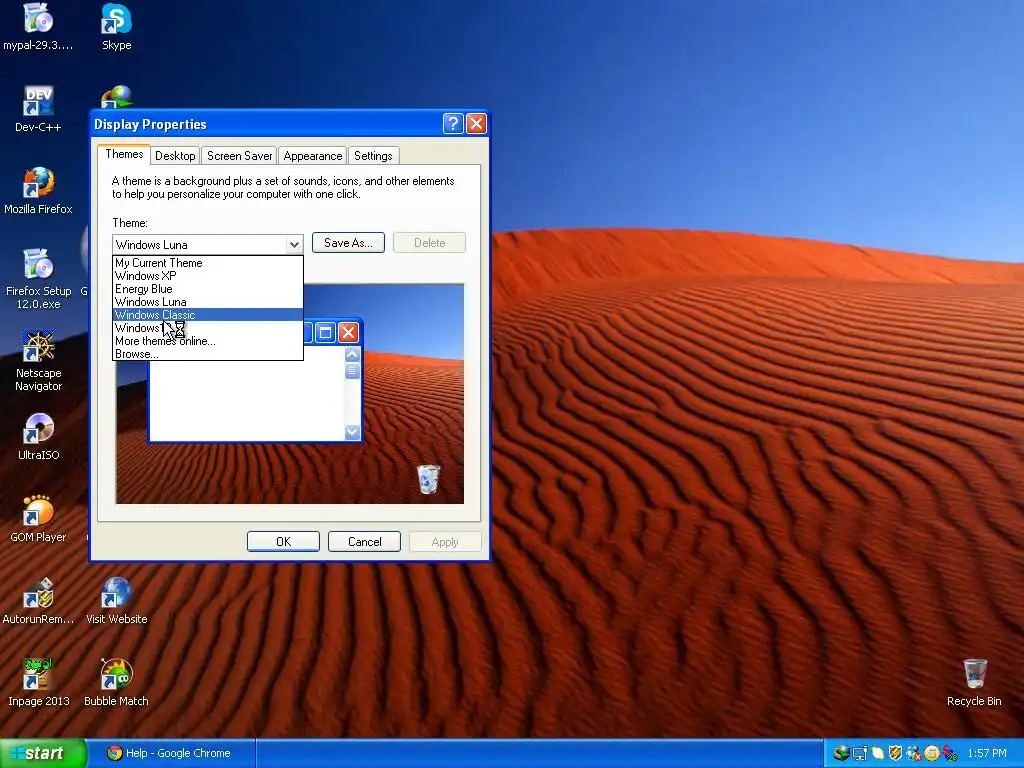The height and width of the screenshot is (768, 1024).
Task: Switch to the Settings tab
Action: click(373, 156)
